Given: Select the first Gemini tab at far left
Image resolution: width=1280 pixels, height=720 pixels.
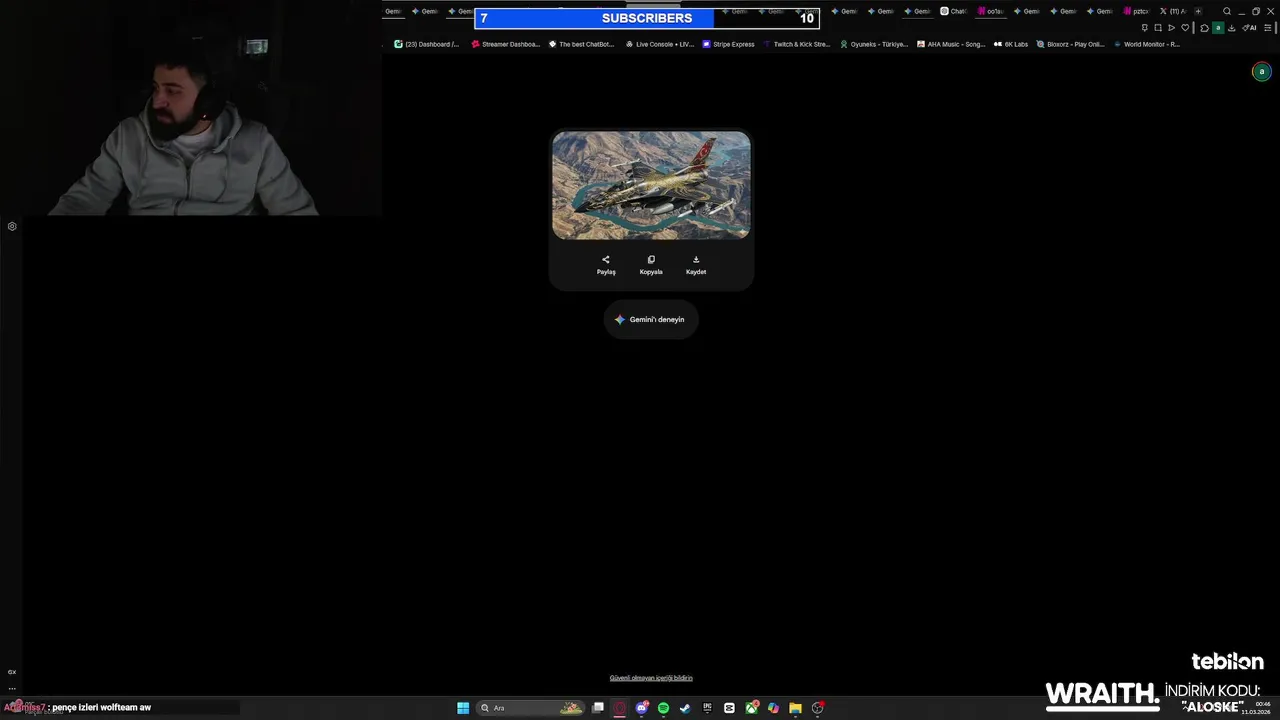Looking at the screenshot, I should pyautogui.click(x=393, y=11).
